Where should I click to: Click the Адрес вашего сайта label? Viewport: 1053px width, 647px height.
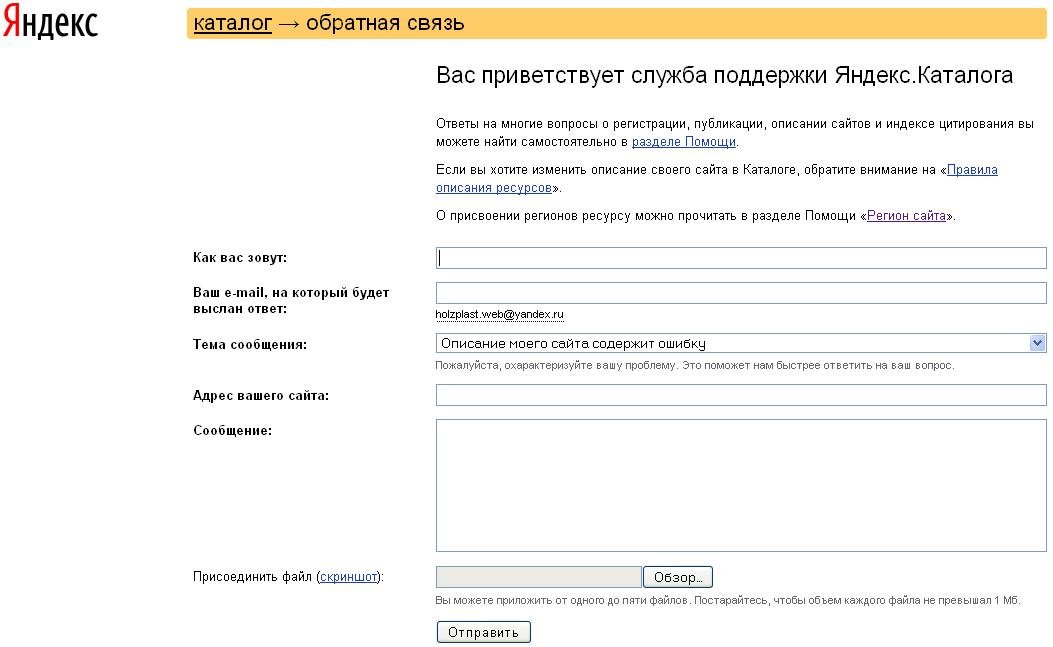pyautogui.click(x=260, y=396)
